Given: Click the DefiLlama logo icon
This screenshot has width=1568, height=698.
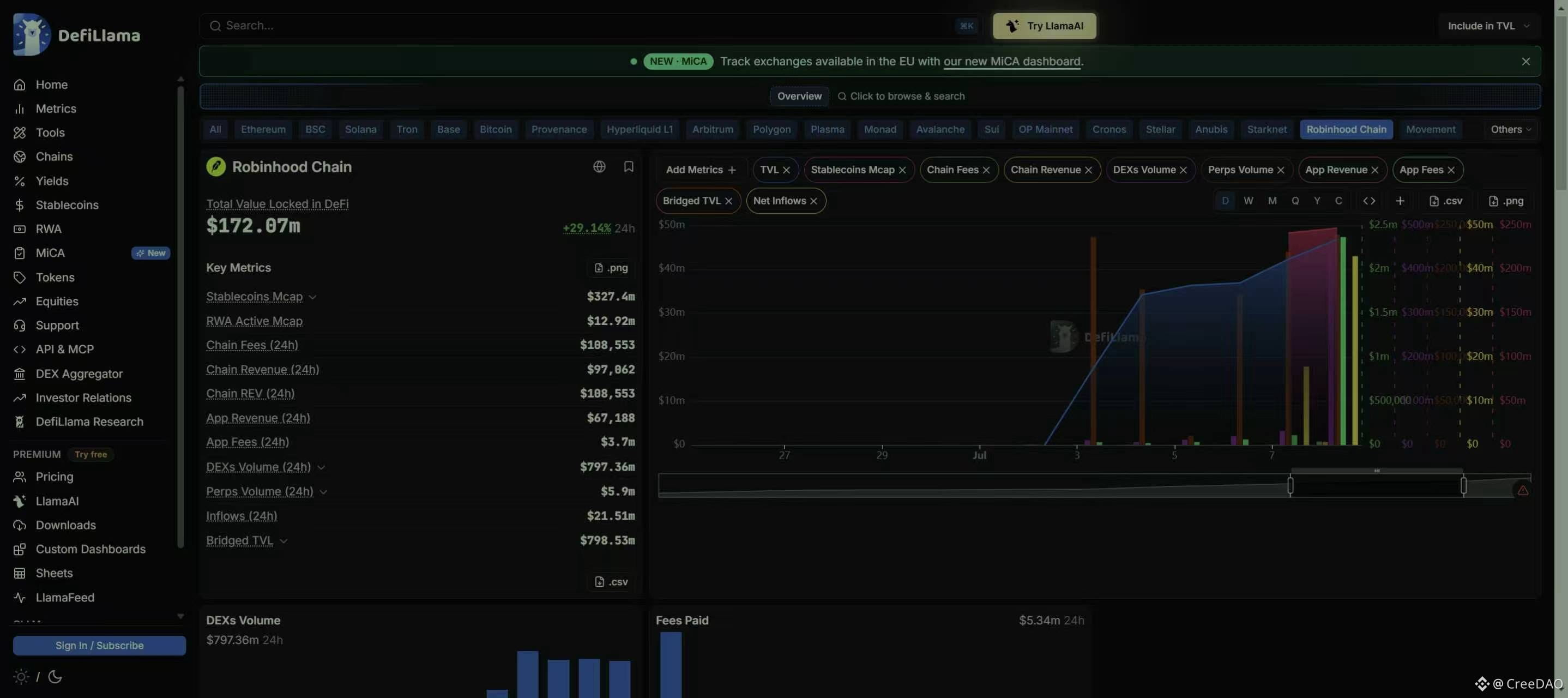Looking at the screenshot, I should [x=31, y=35].
